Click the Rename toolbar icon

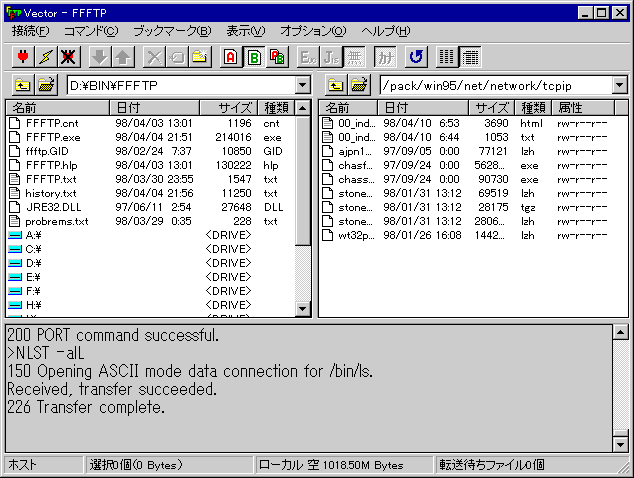pyautogui.click(x=177, y=57)
